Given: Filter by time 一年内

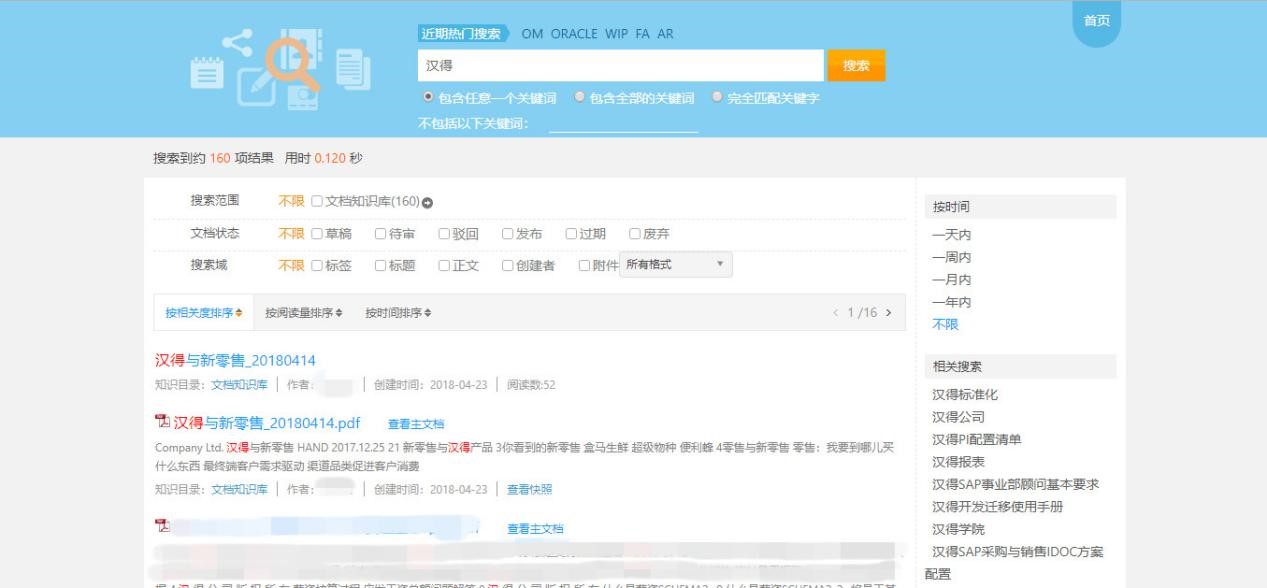Looking at the screenshot, I should click(x=951, y=302).
